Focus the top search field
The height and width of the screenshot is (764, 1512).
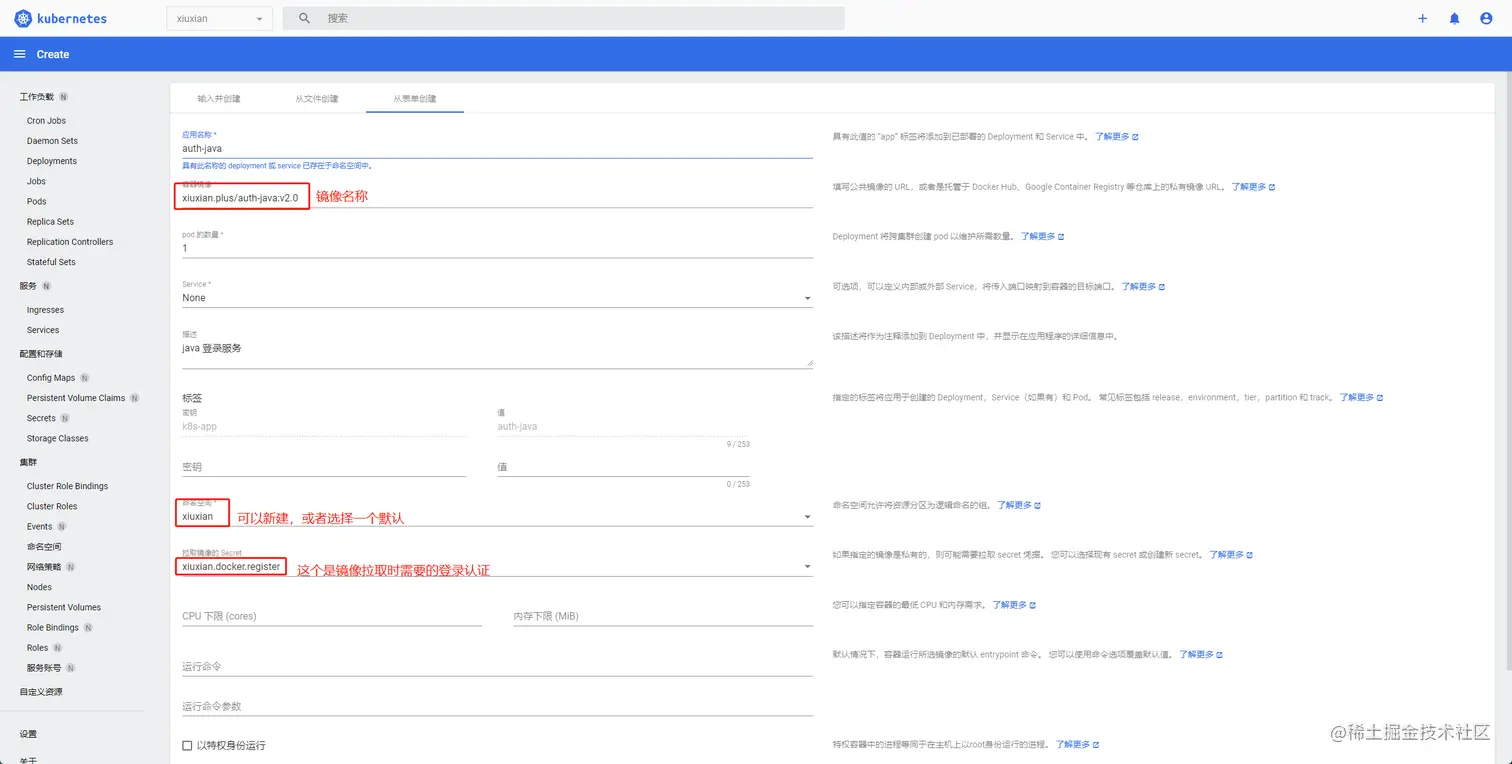564,18
